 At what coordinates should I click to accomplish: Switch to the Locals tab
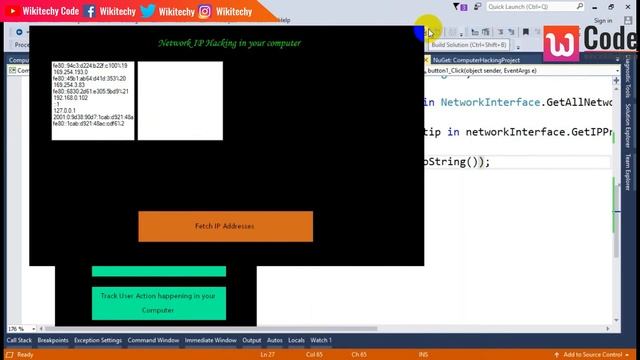tap(296, 340)
